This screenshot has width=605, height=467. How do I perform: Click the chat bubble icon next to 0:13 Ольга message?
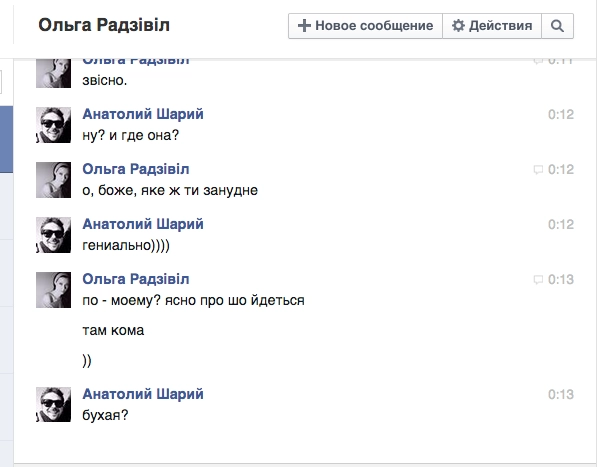[x=538, y=280]
